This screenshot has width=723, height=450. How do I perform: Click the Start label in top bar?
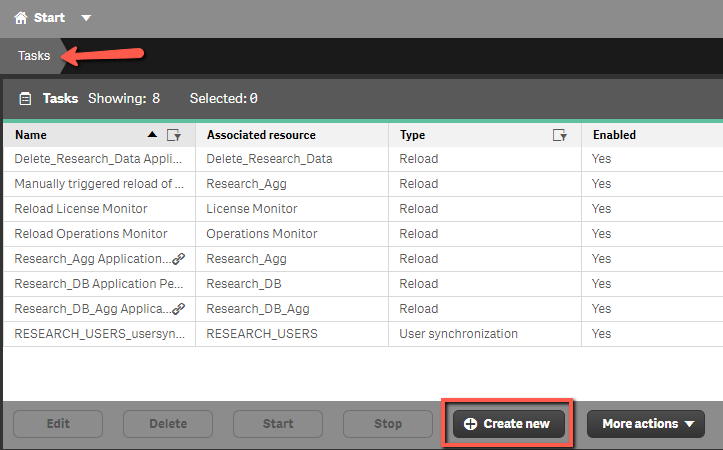point(49,18)
